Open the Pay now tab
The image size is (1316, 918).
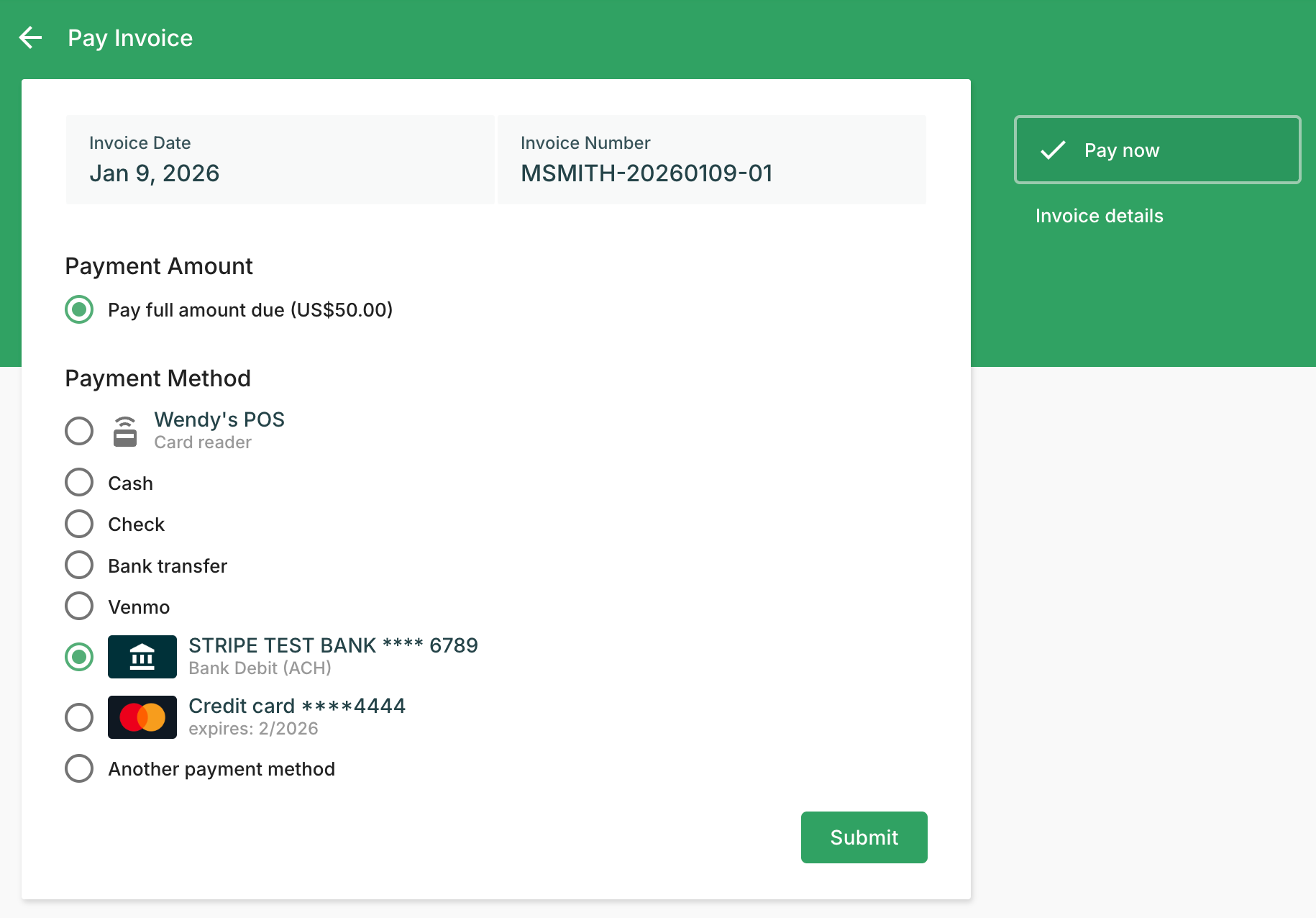point(1157,150)
